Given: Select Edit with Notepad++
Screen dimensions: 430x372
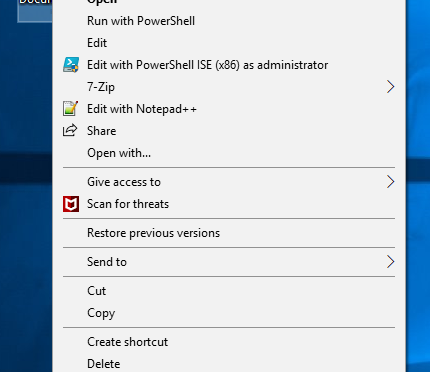Looking at the screenshot, I should [x=229, y=109].
